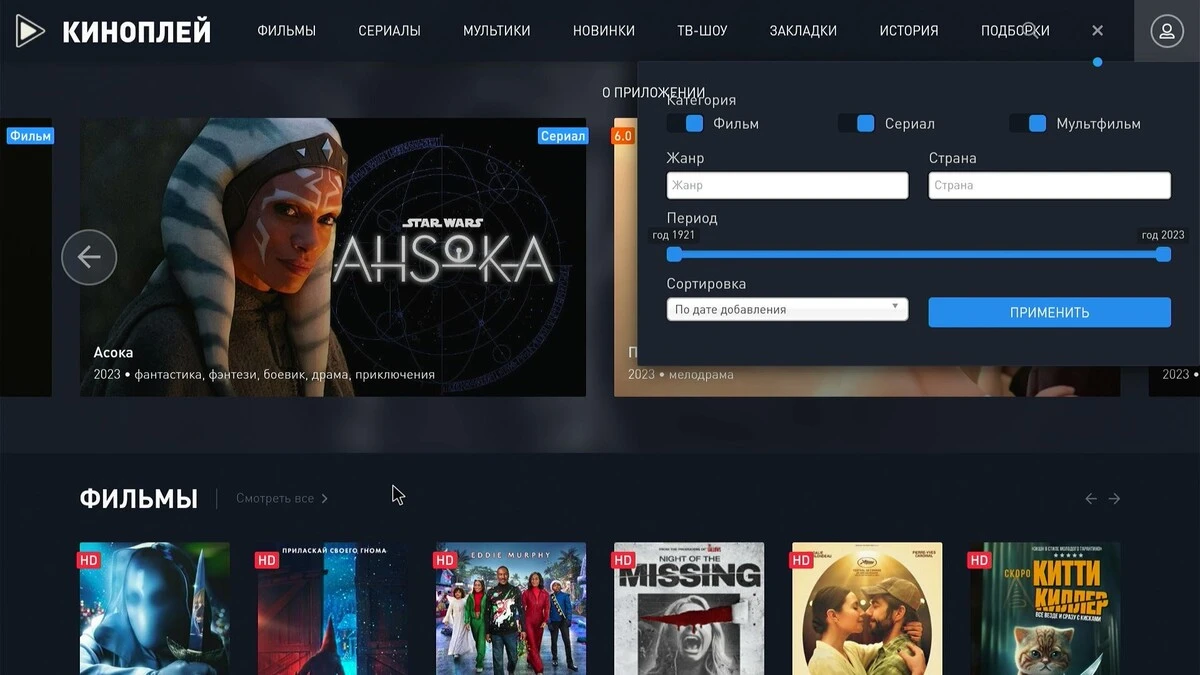The width and height of the screenshot is (1200, 675).
Task: Click the Смотреть все link
Action: 275,498
